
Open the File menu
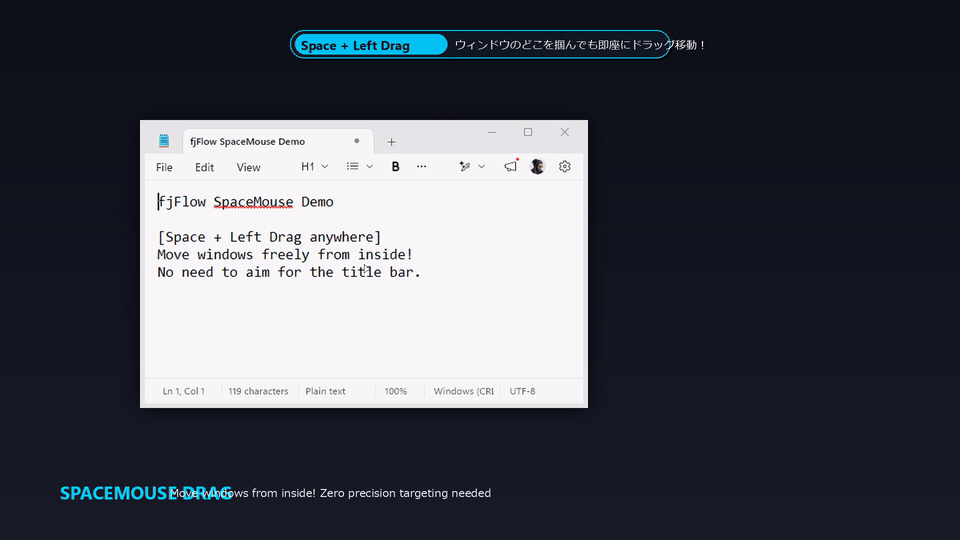[x=164, y=167]
